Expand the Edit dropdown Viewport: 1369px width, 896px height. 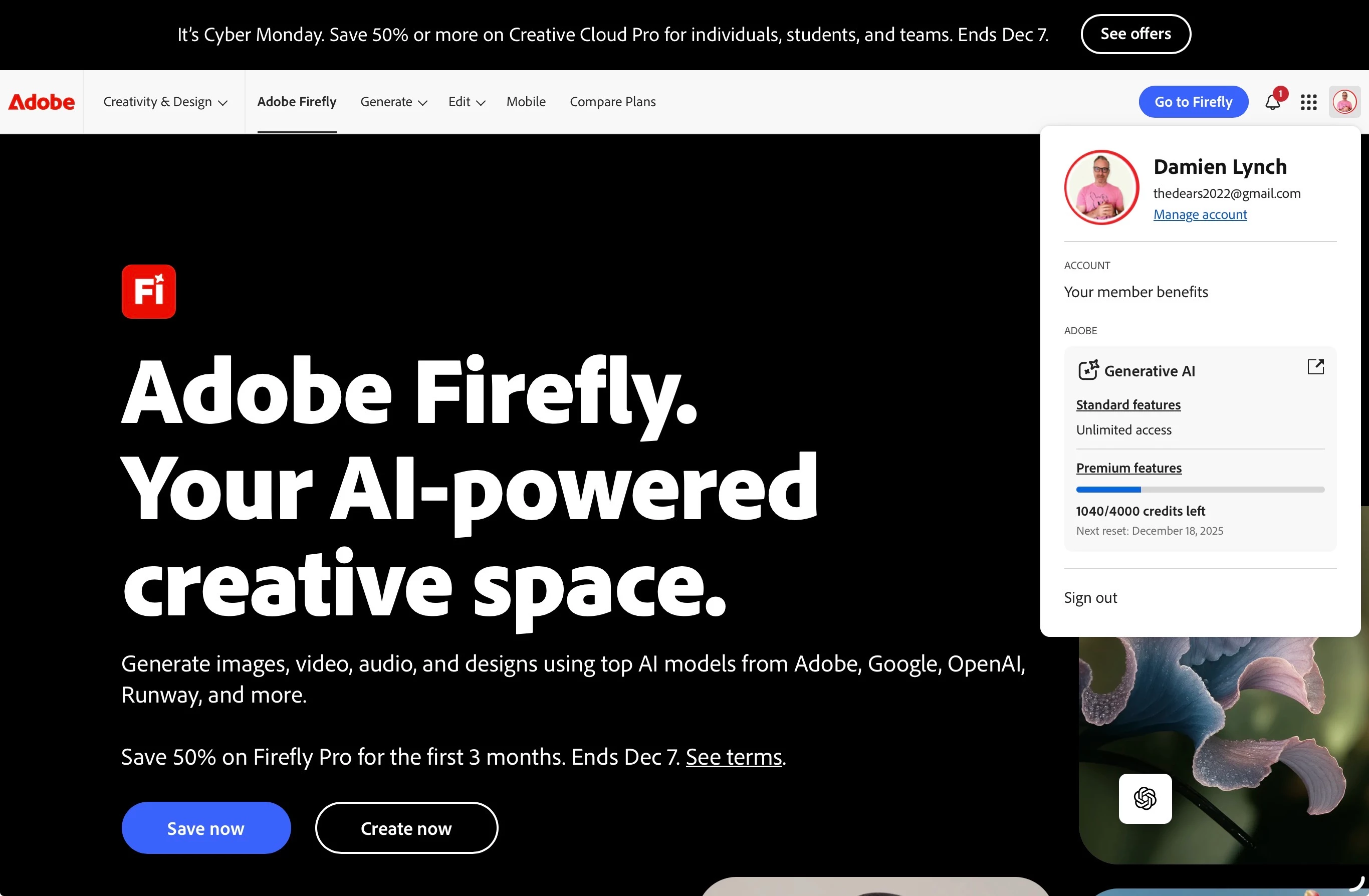pos(467,102)
